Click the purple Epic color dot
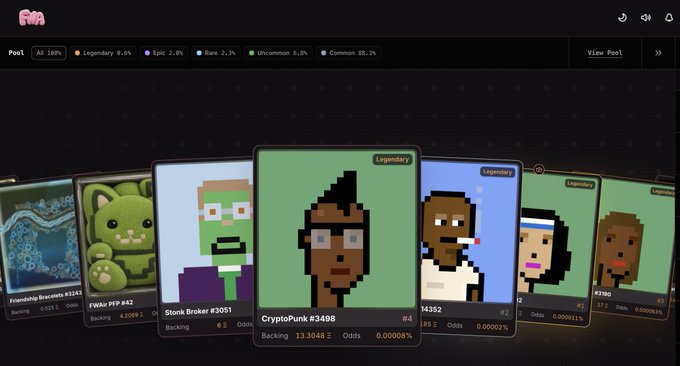The height and width of the screenshot is (366, 680). pyautogui.click(x=147, y=53)
